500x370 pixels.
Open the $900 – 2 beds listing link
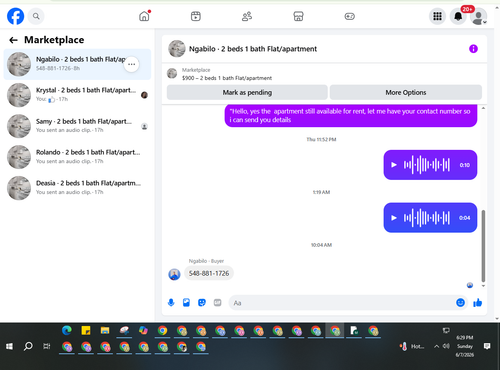(x=227, y=78)
